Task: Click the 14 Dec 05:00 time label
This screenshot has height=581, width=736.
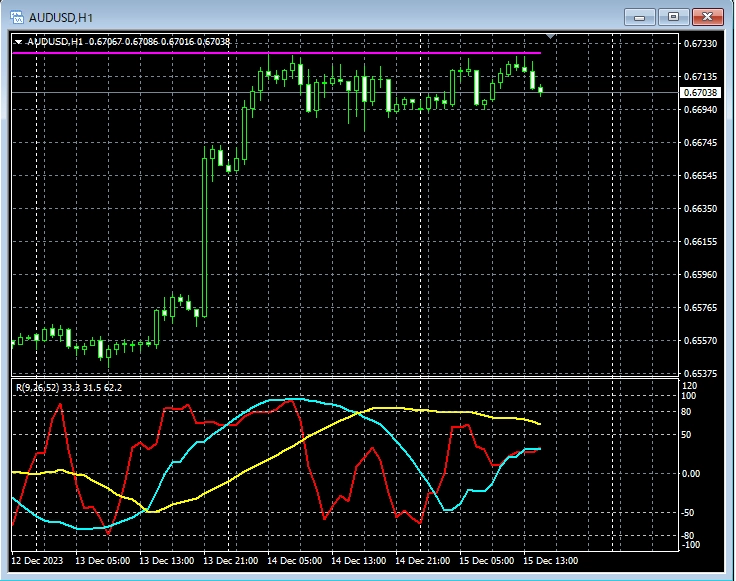Action: tap(297, 561)
